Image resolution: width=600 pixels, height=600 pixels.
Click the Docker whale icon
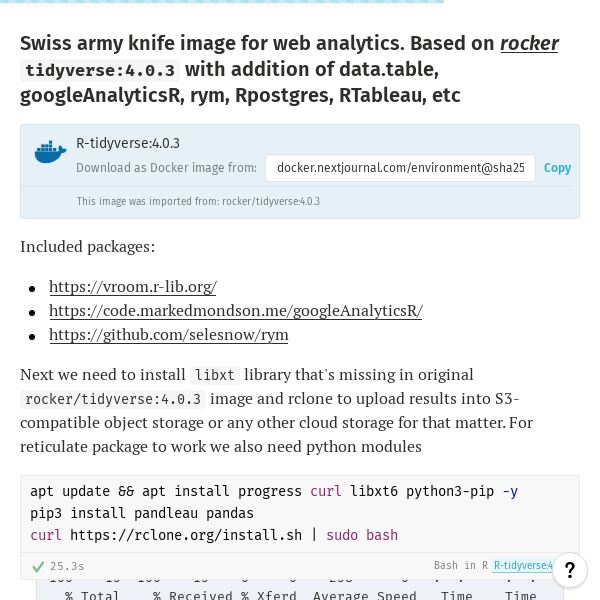pyautogui.click(x=51, y=152)
